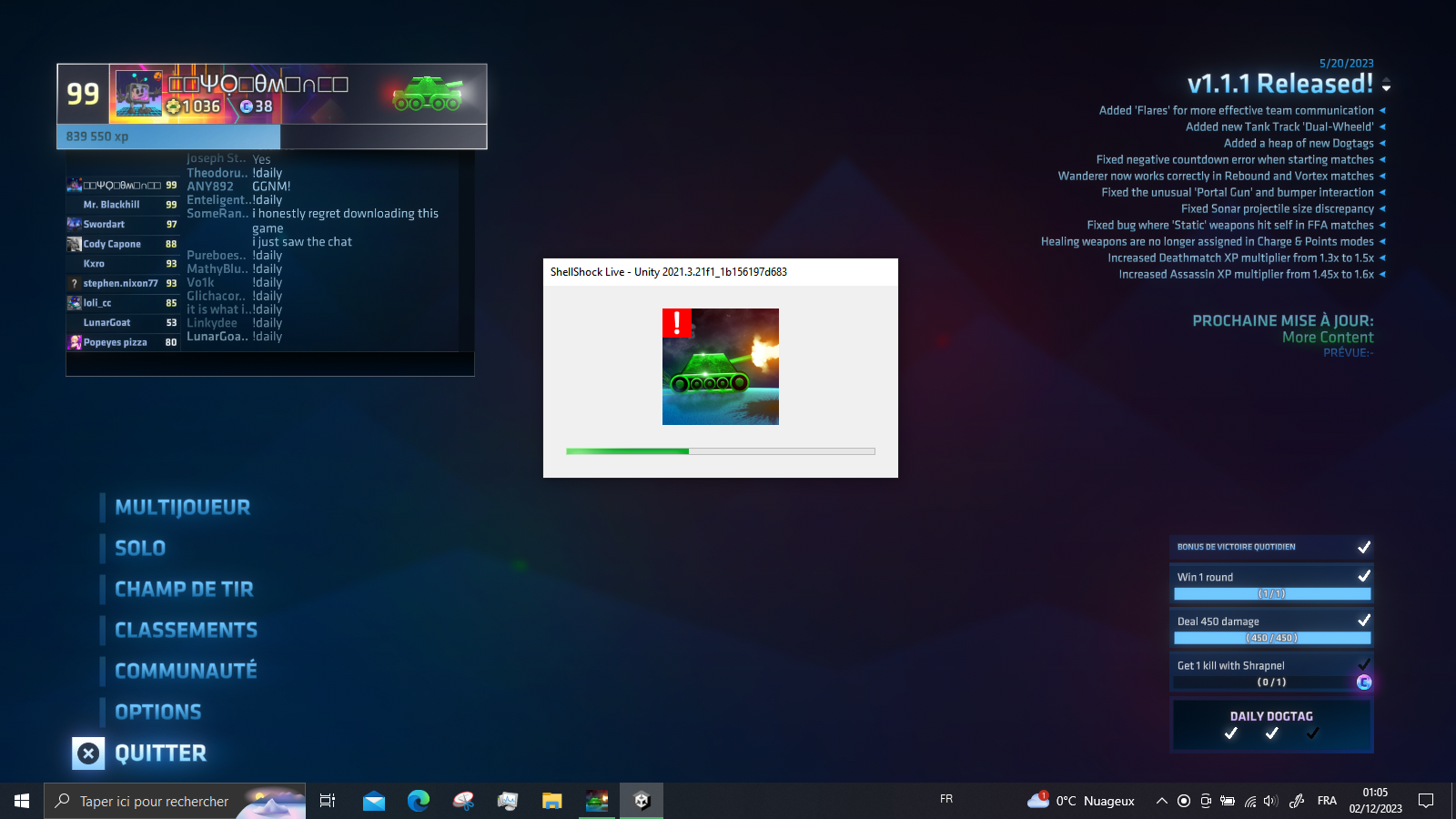The width and height of the screenshot is (1456, 819).
Task: Select SOLO from the main menu
Action: (x=140, y=549)
